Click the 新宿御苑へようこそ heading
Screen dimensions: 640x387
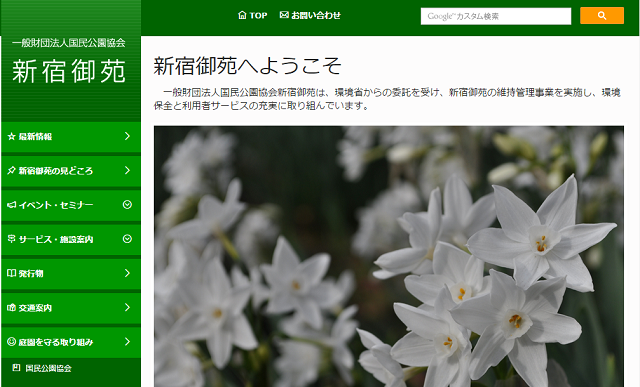(x=247, y=66)
